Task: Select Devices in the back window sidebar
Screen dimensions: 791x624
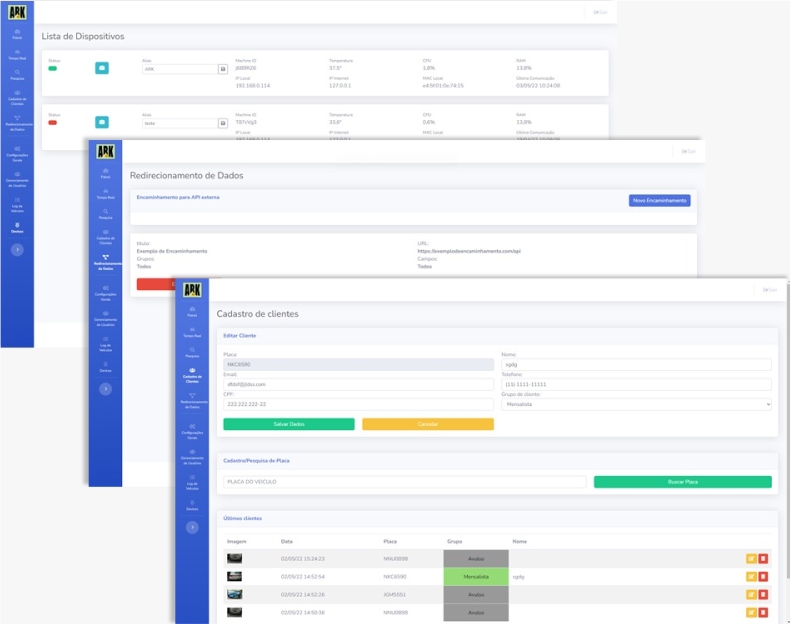Action: (17, 229)
